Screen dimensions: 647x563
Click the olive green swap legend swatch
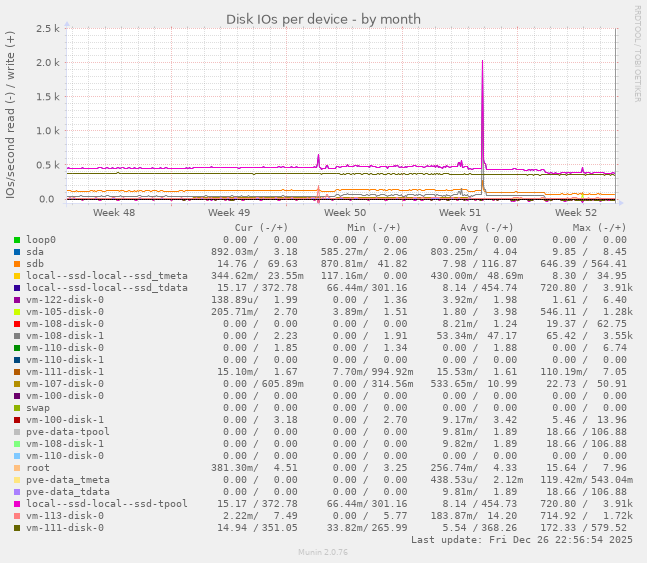click(17, 408)
